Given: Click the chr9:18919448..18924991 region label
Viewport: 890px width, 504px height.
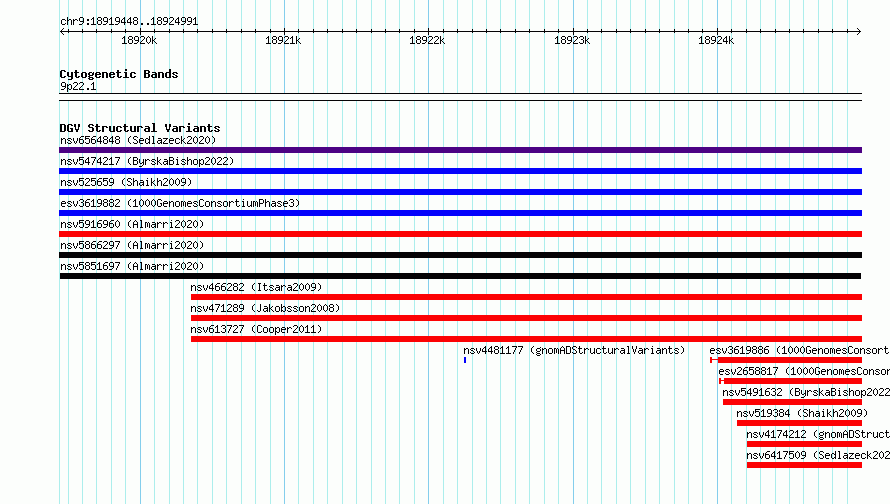Looking at the screenshot, I should tap(129, 21).
